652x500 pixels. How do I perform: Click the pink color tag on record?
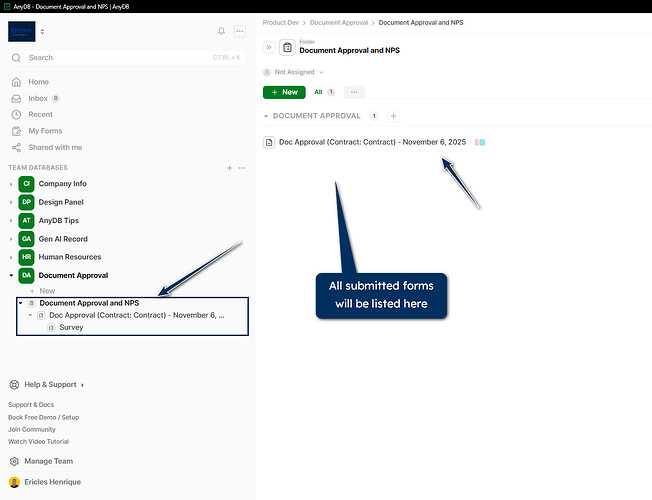coord(477,142)
